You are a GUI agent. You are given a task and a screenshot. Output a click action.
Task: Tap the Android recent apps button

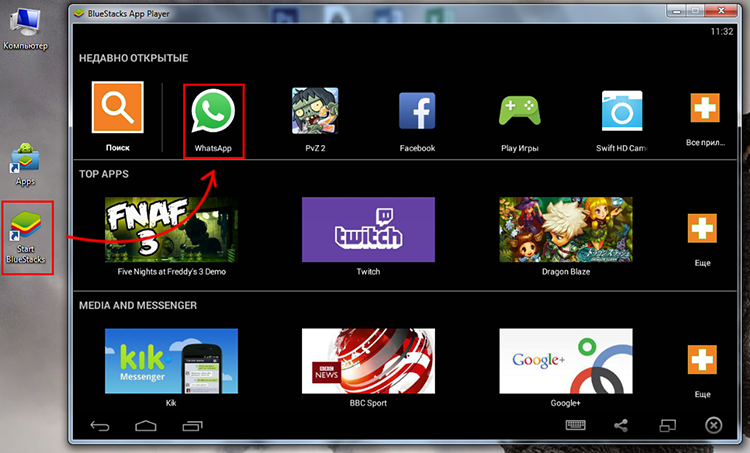(192, 426)
